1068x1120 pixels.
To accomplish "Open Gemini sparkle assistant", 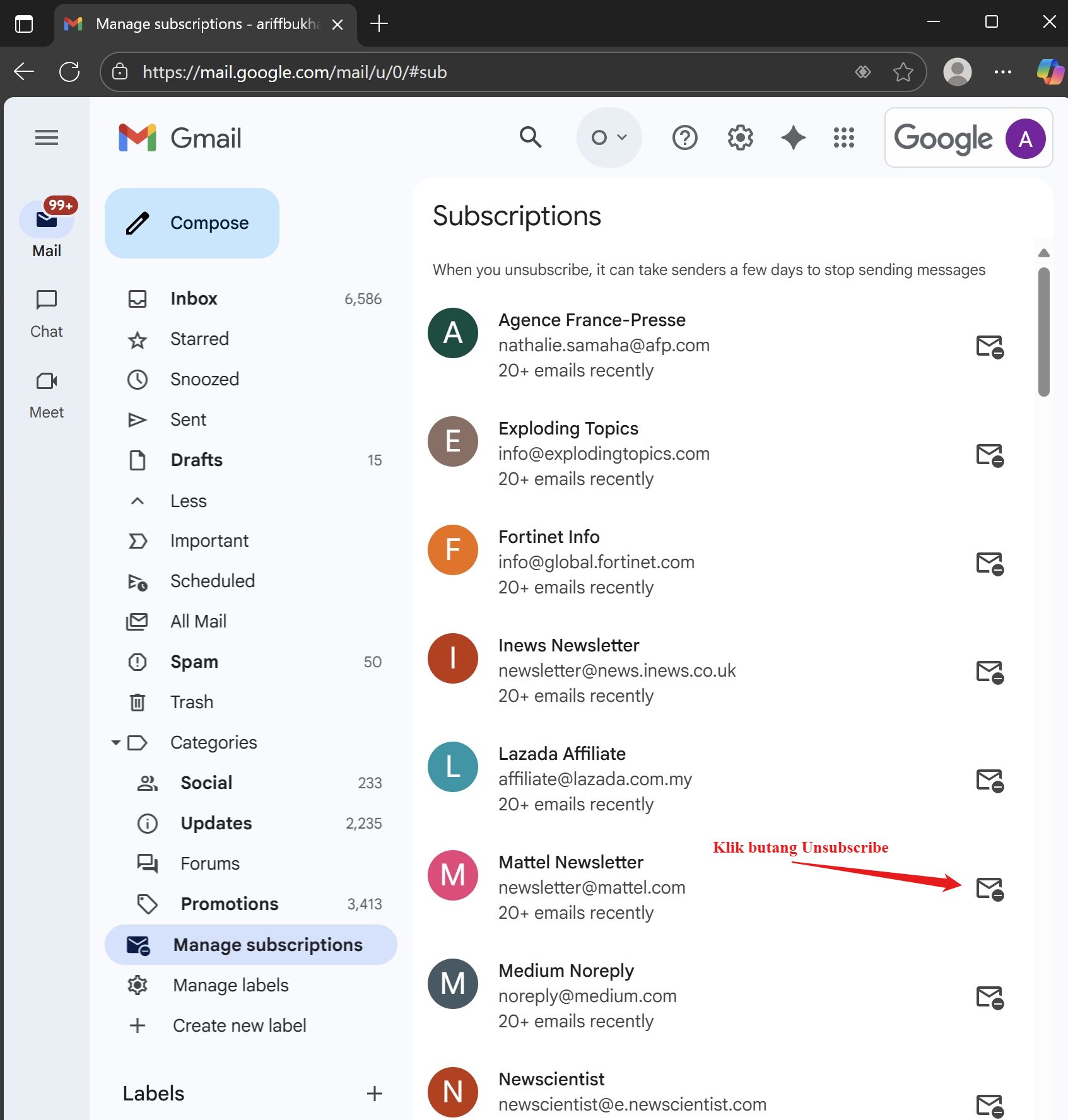I will 793,137.
